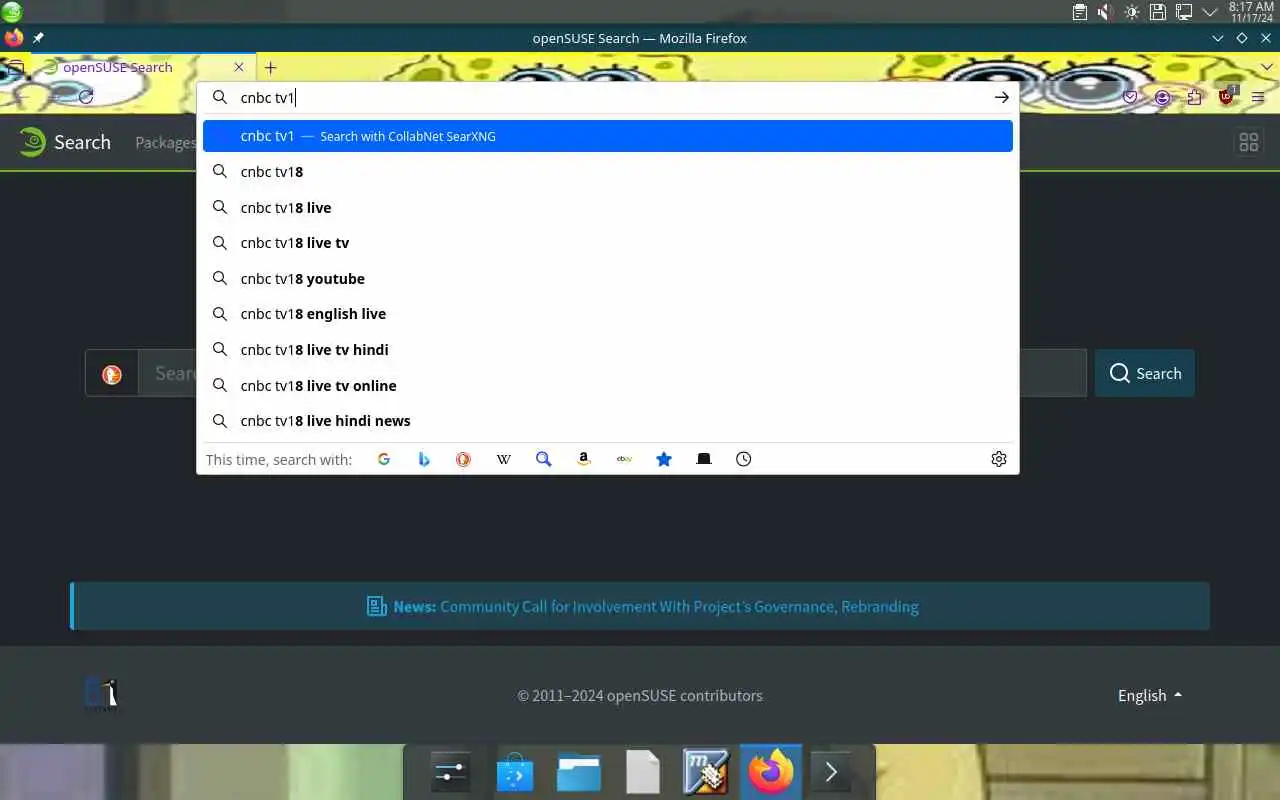Open the Firefox hamburger menu

(1258, 97)
